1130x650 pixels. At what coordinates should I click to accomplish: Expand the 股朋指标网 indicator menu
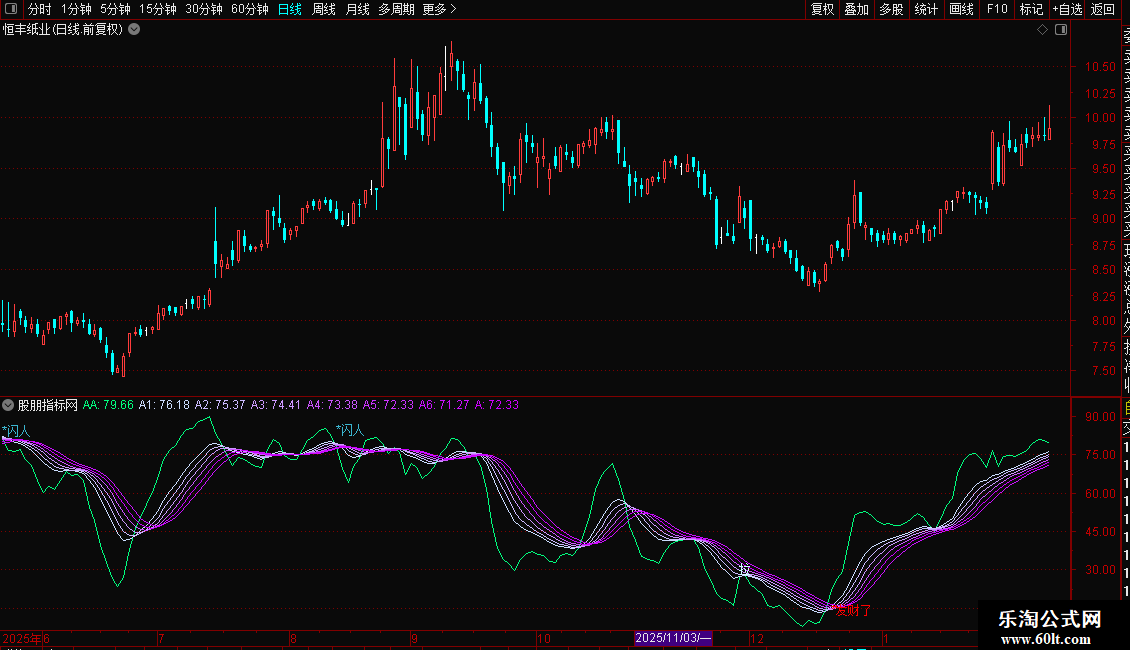[9, 405]
